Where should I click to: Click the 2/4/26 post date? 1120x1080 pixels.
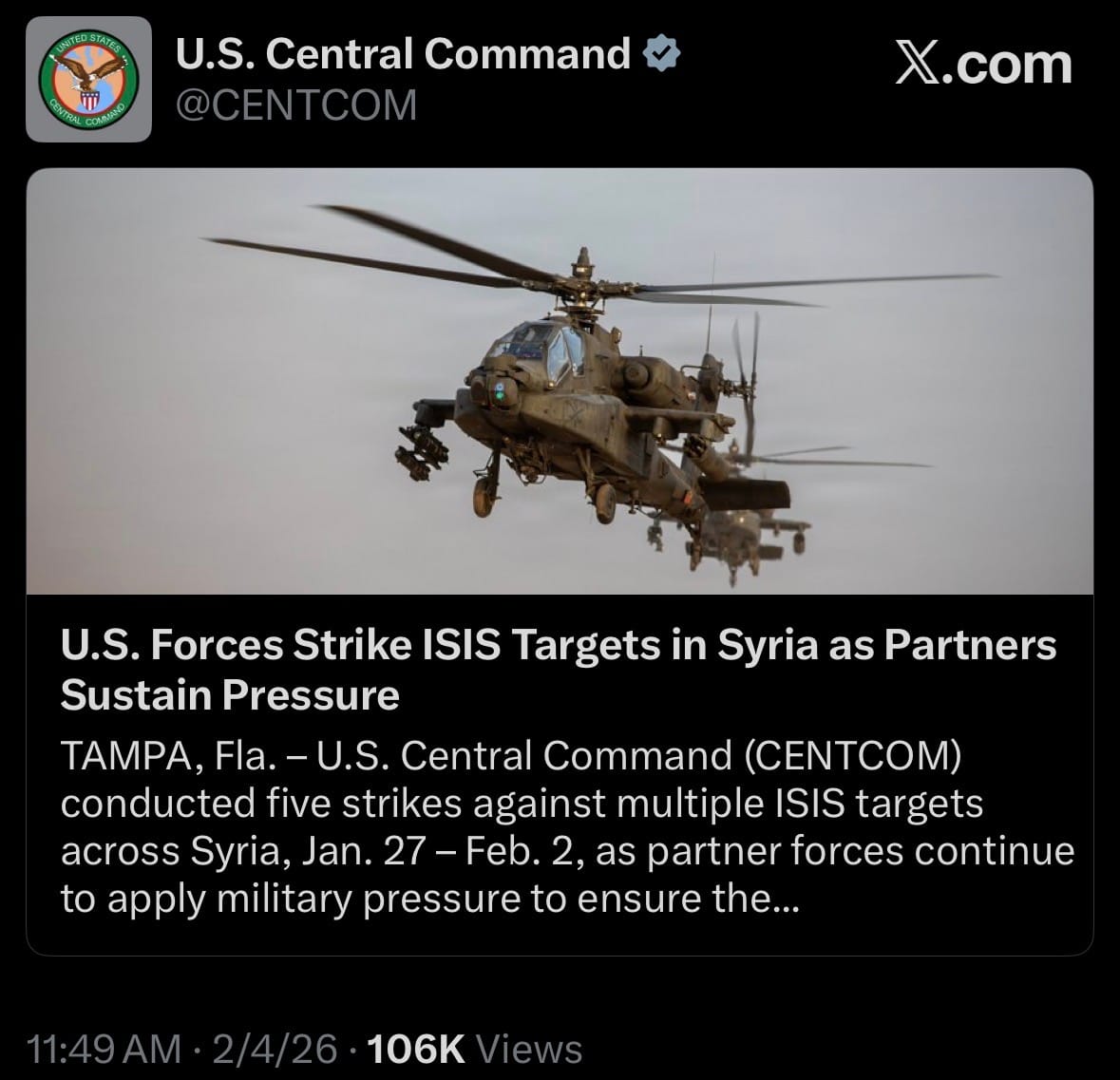coord(275,1050)
